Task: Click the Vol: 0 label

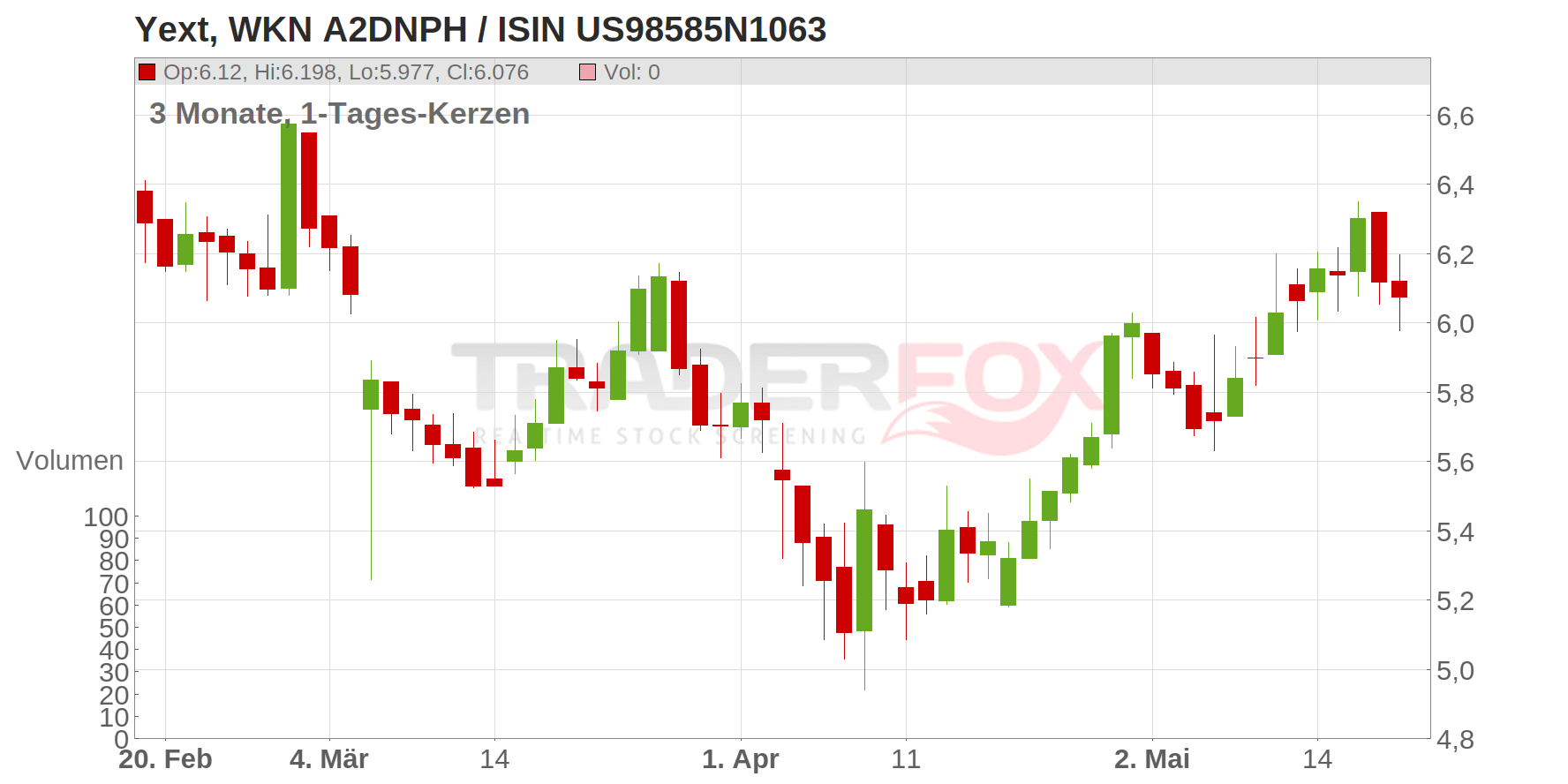Action: [x=632, y=72]
